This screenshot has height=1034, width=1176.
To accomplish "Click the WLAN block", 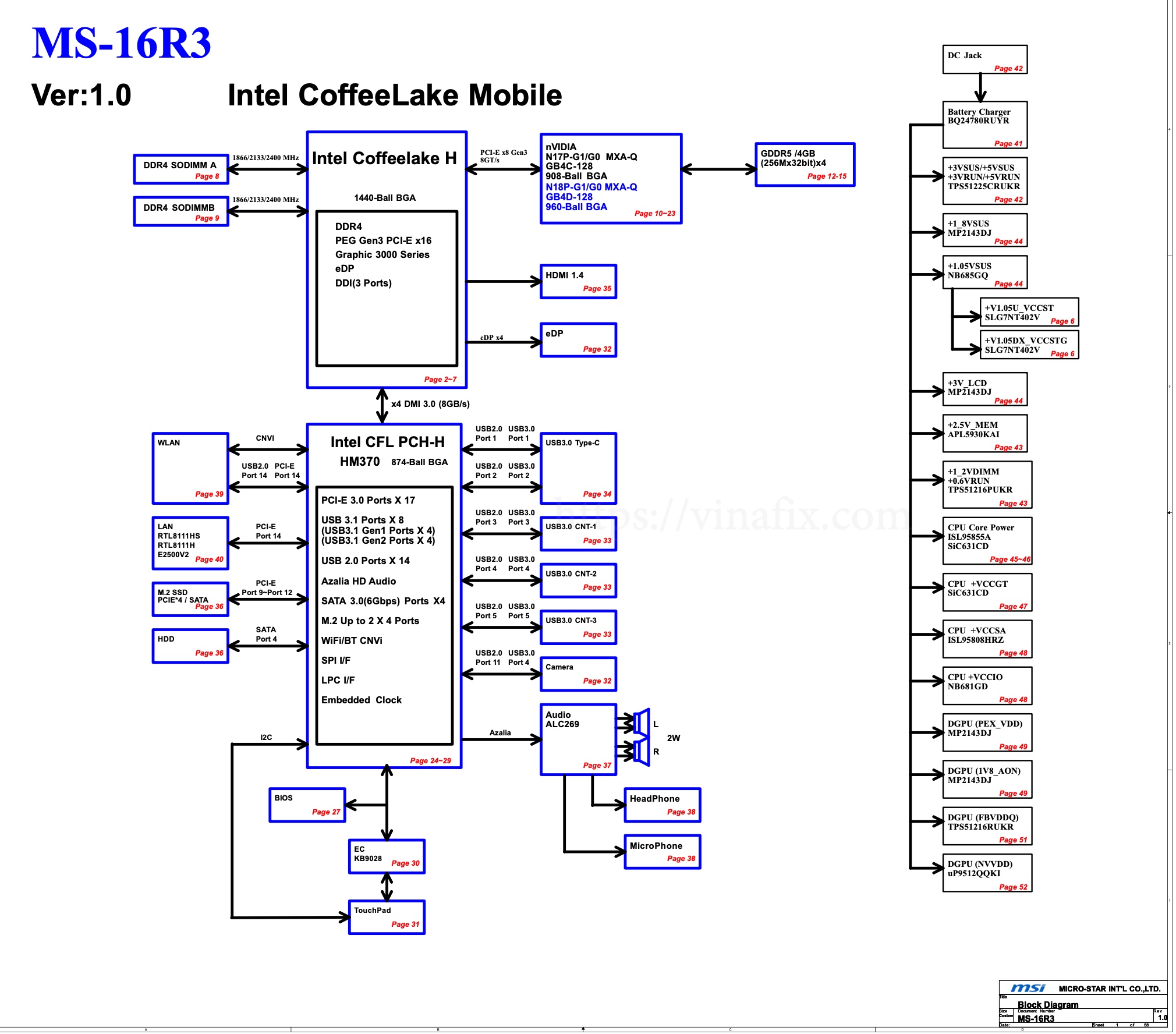I will point(190,469).
